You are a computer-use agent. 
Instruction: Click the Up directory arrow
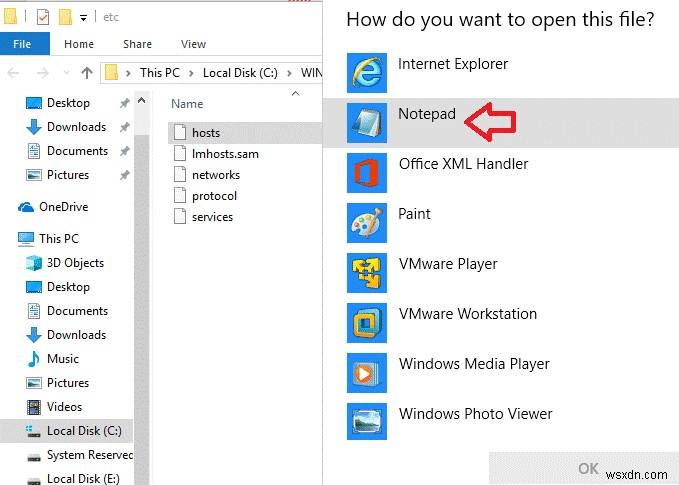(x=87, y=73)
